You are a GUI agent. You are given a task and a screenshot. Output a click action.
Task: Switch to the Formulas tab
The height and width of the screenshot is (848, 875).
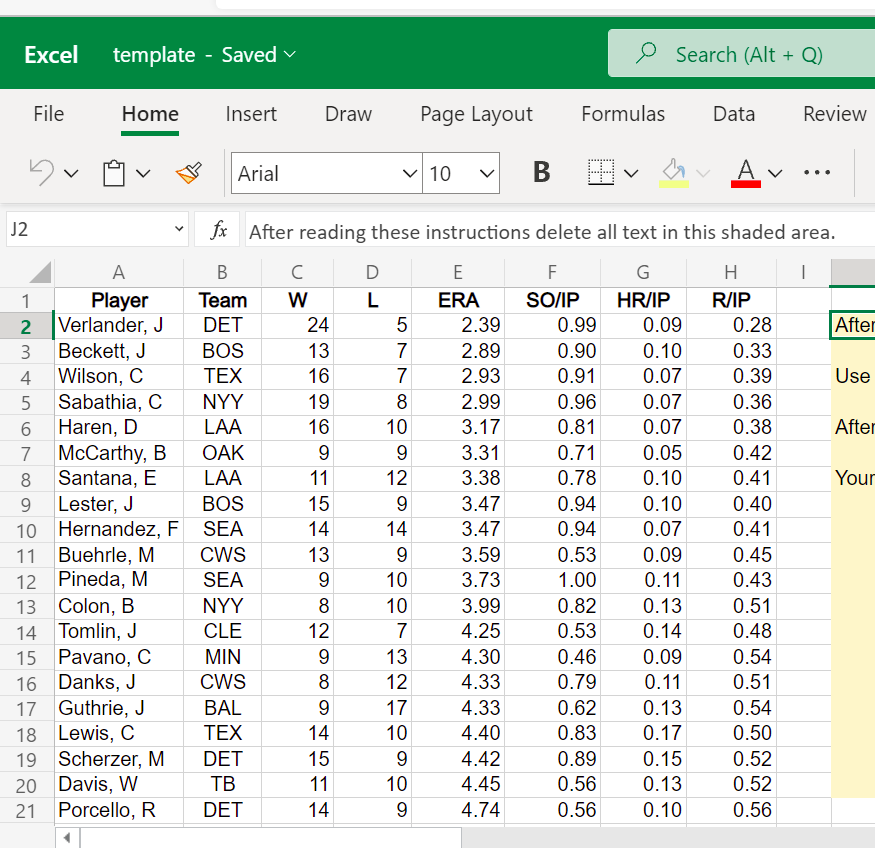pos(623,114)
